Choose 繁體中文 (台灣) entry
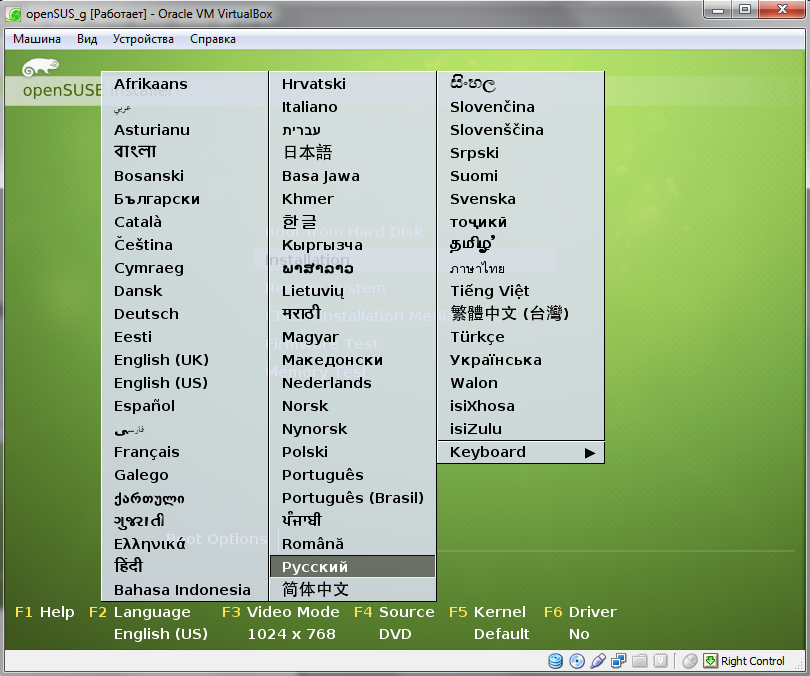 (x=521, y=314)
